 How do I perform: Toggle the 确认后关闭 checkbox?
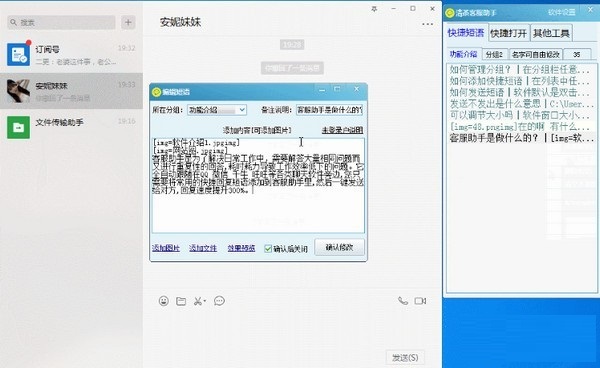[268, 249]
